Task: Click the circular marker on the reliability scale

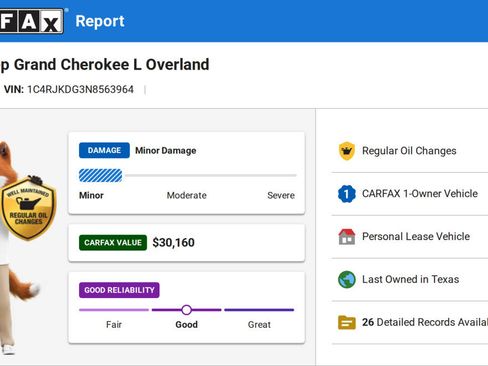Action: coord(187,310)
